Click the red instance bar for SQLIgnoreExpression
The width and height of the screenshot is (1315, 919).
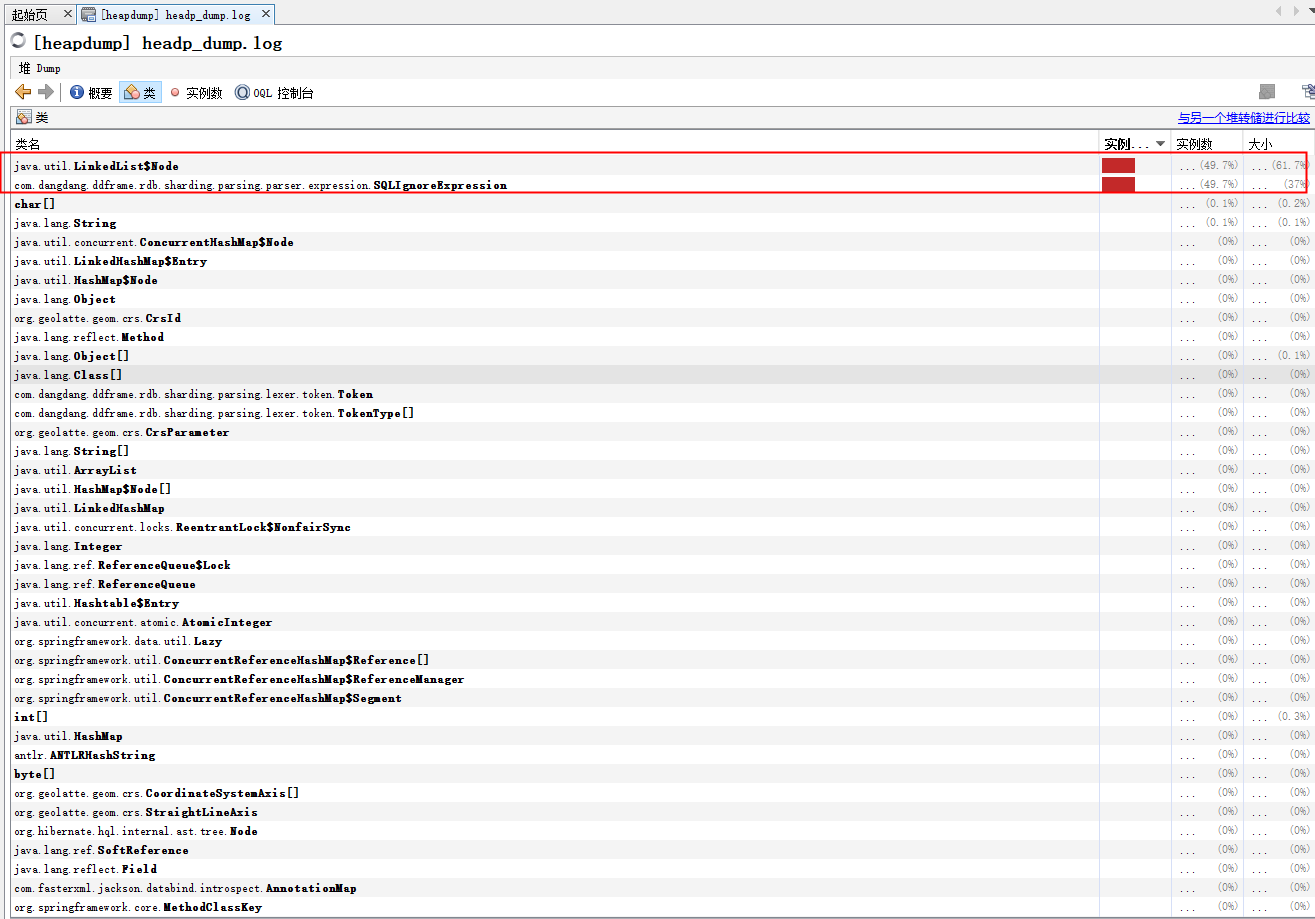click(1118, 184)
